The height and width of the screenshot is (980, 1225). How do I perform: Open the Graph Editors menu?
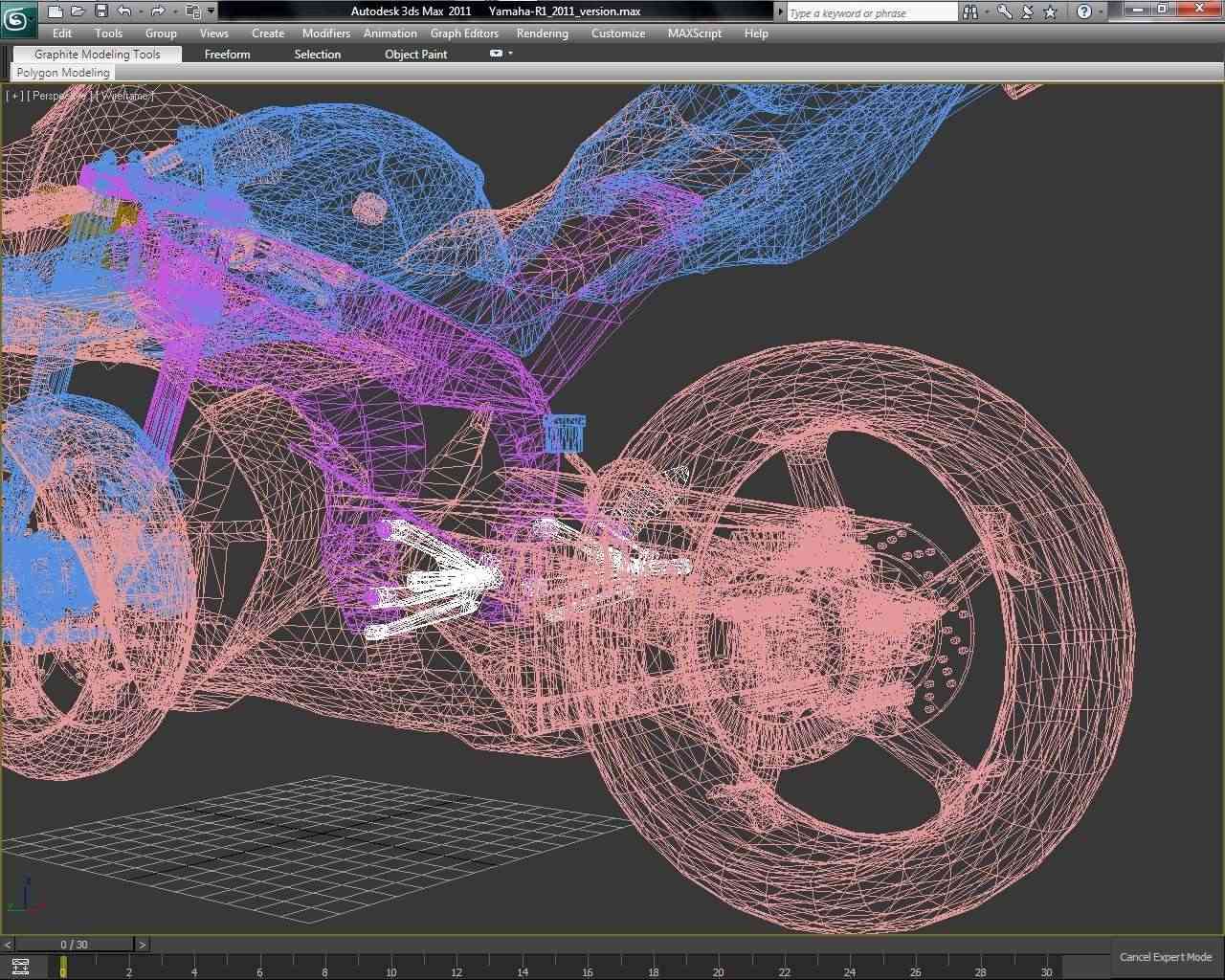coord(464,33)
